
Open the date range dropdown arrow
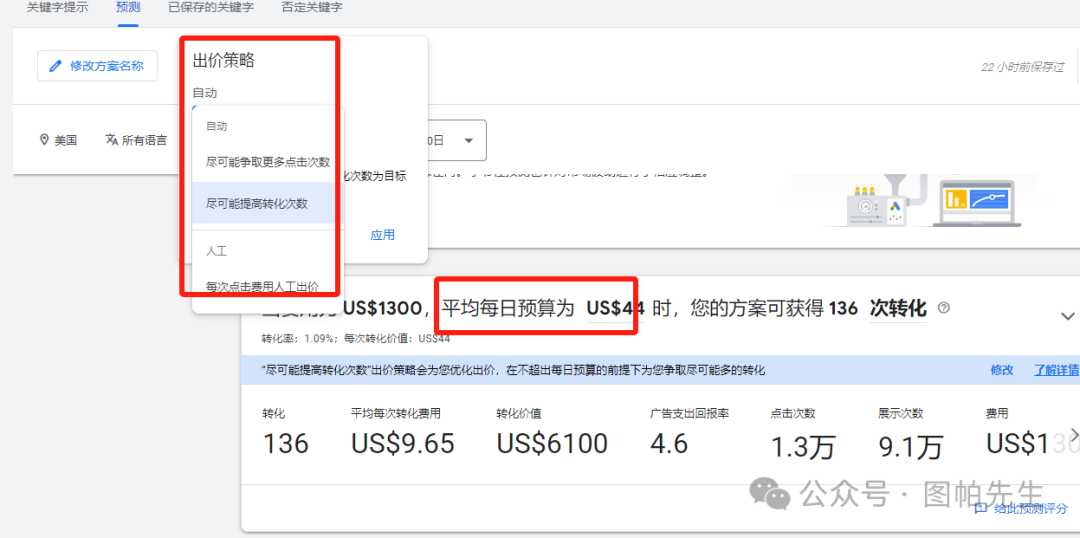point(468,141)
